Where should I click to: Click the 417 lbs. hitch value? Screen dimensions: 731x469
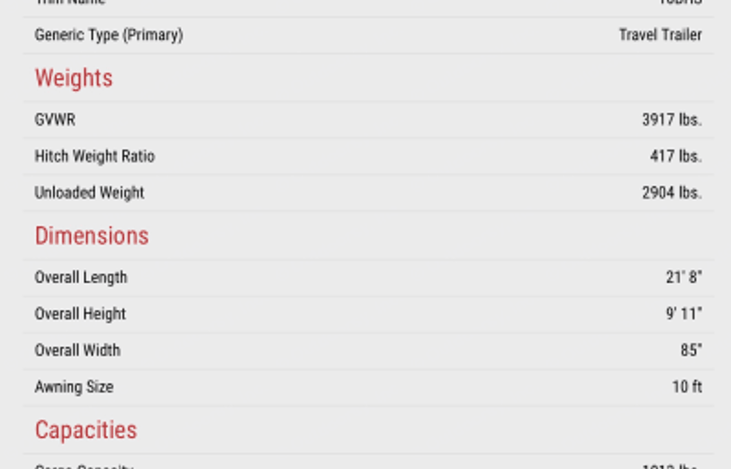click(675, 156)
